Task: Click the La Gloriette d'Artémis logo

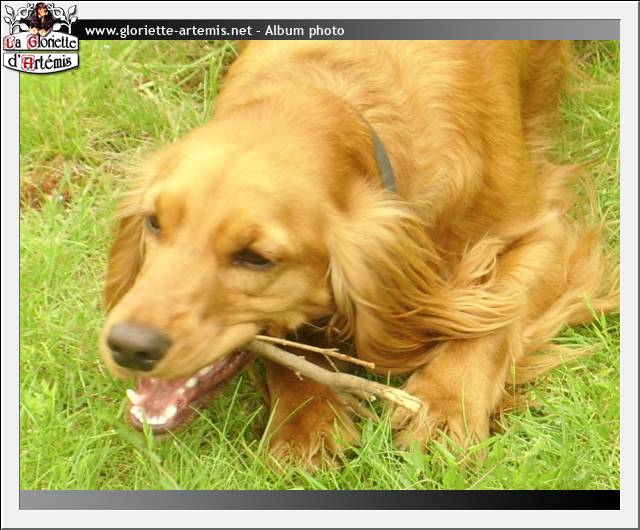Action: (40, 38)
